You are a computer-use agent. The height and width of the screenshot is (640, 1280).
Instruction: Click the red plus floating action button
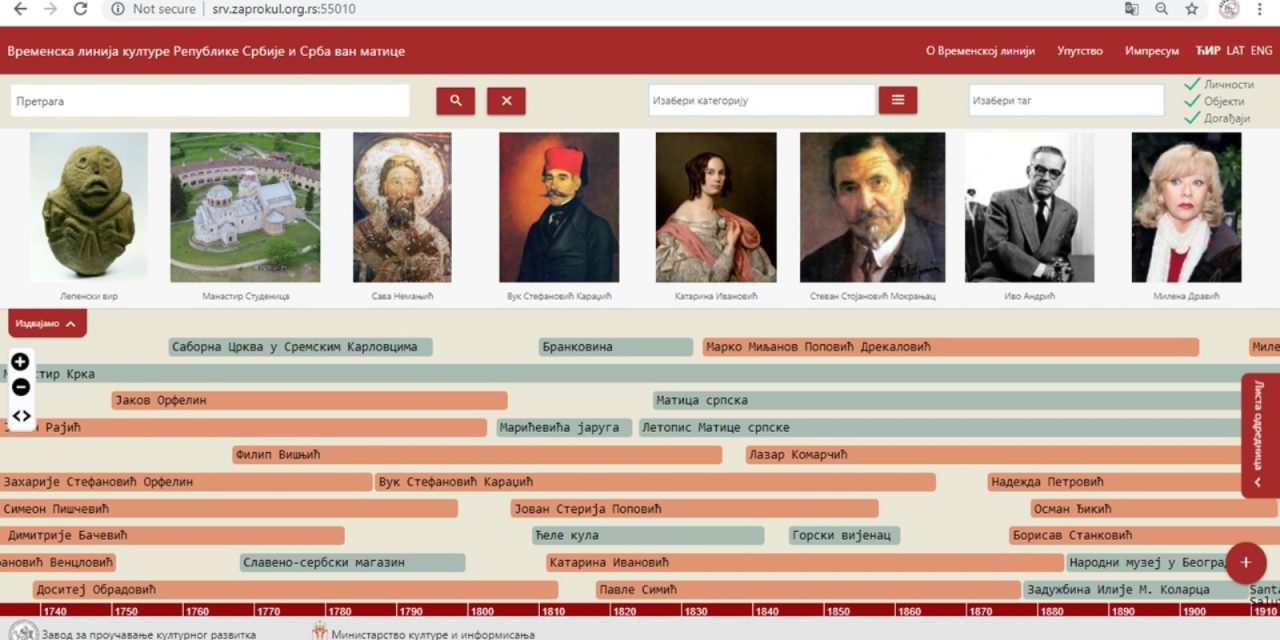[1245, 563]
